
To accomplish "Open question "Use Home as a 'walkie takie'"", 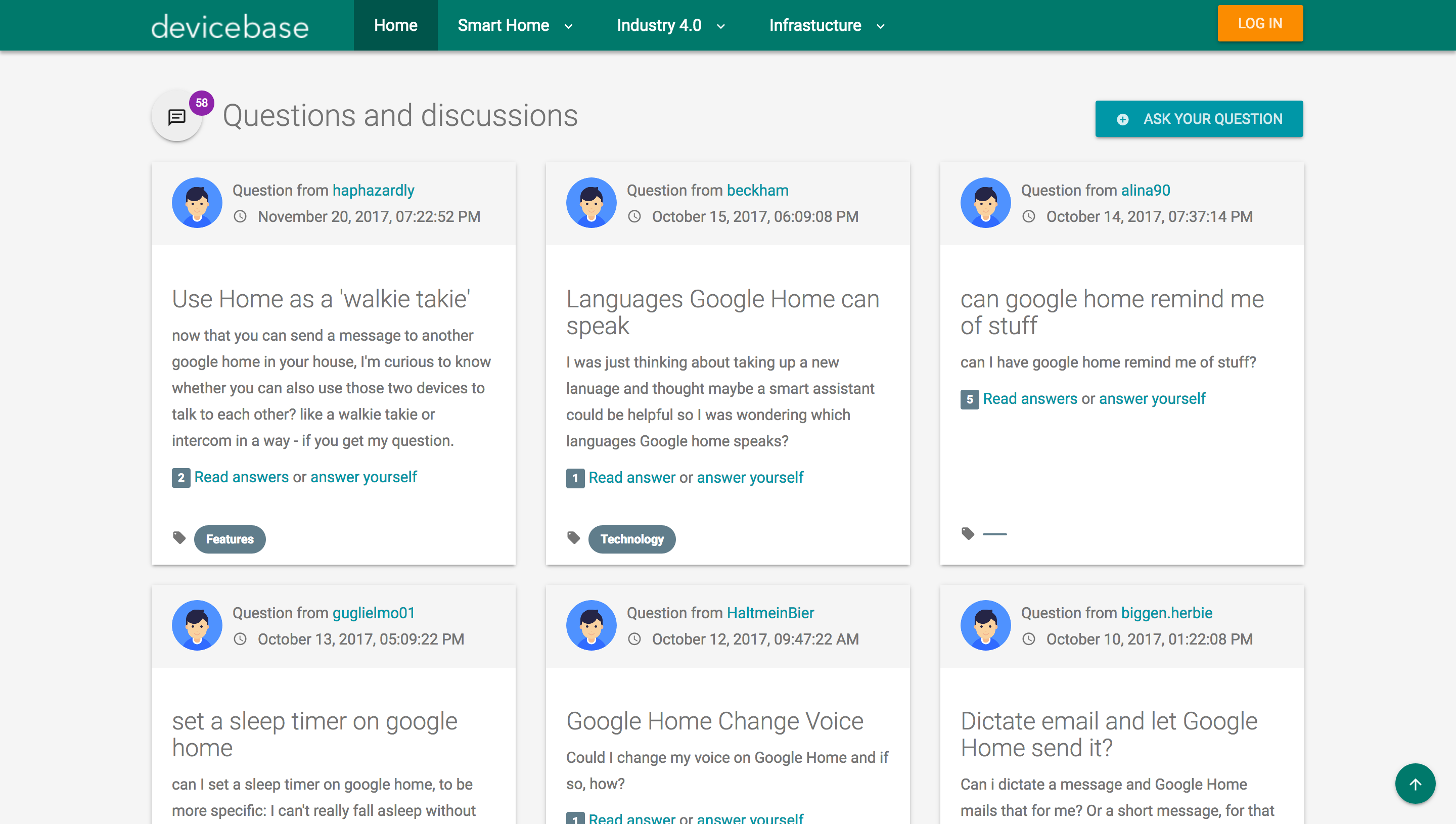I will click(321, 299).
